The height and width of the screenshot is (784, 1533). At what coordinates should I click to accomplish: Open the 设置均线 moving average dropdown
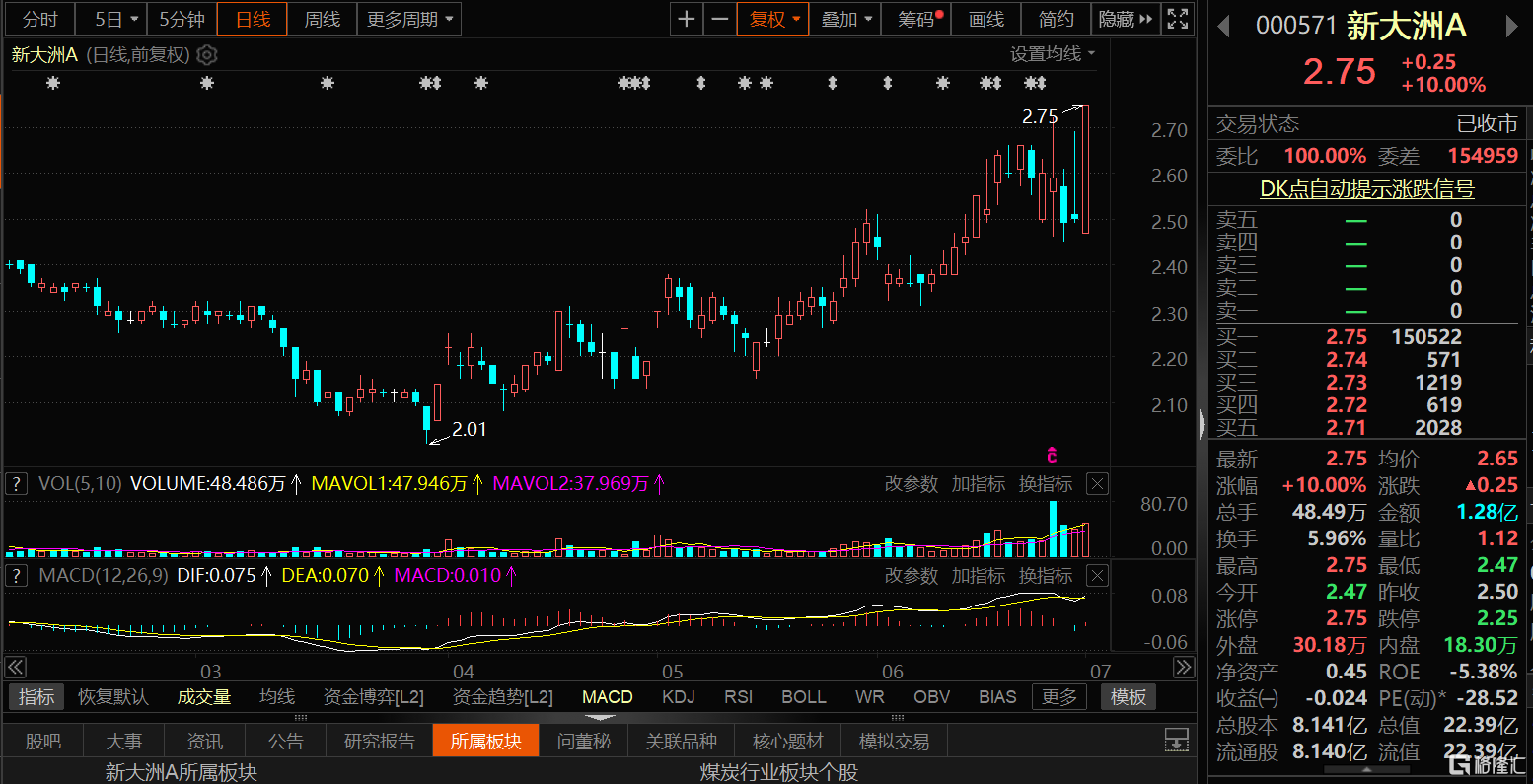[1053, 54]
